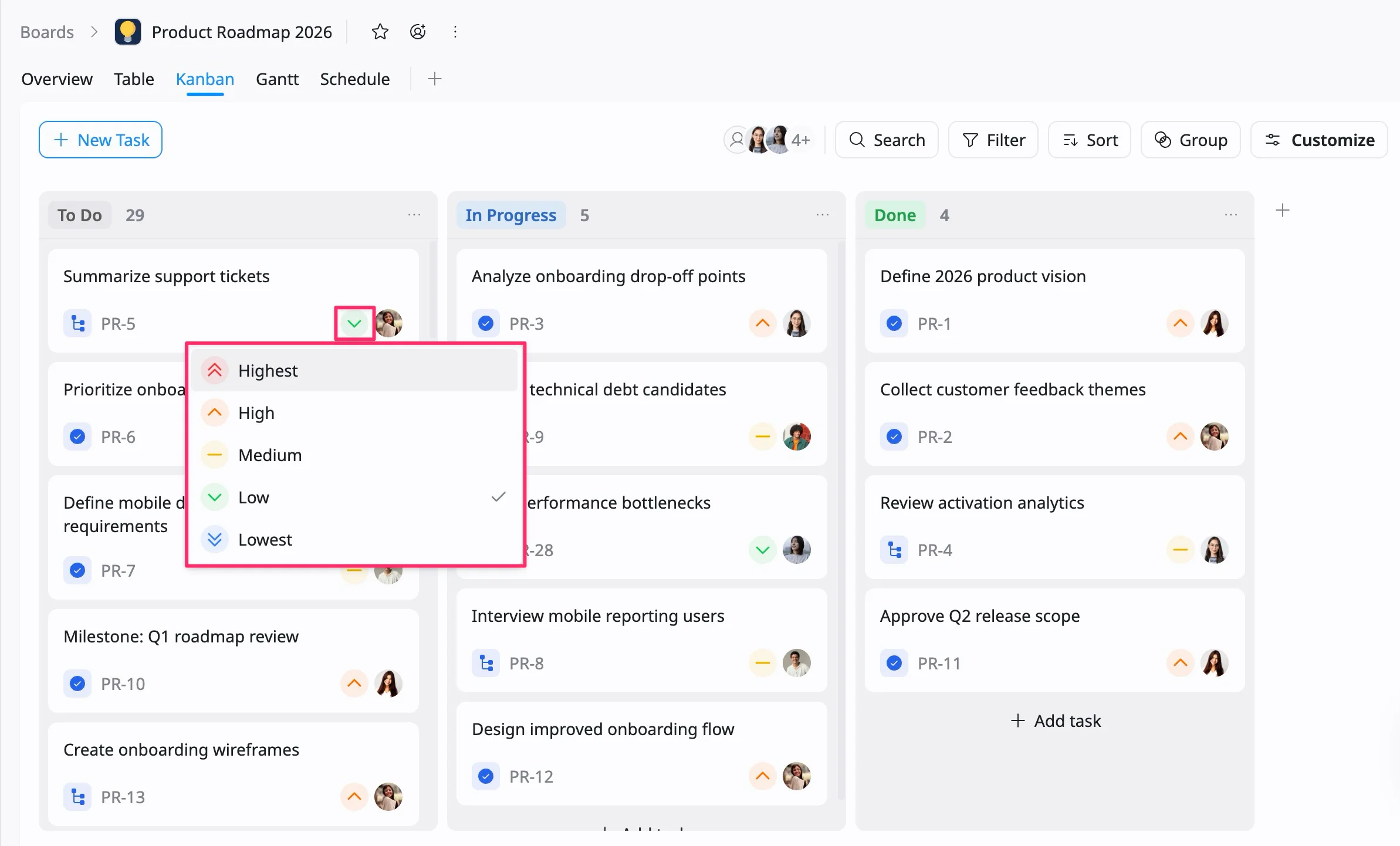Screen dimensions: 1400x846
Task: Open the Low priority dropdown on PR-28 card
Action: click(x=763, y=550)
